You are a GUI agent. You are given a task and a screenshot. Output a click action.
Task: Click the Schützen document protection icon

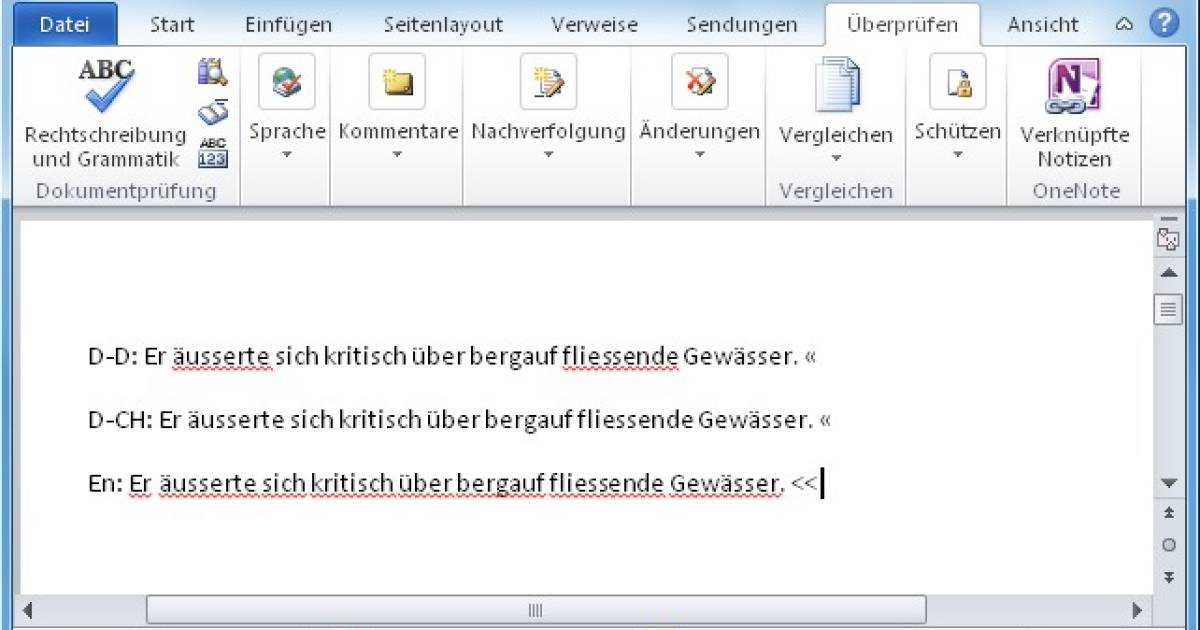coord(956,82)
